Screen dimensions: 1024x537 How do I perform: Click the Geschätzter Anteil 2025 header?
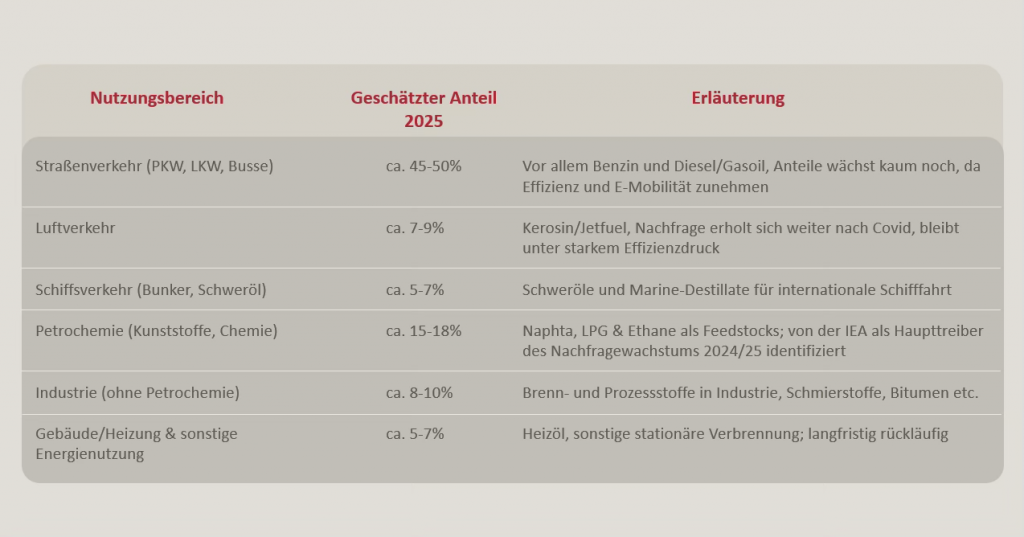point(423,110)
